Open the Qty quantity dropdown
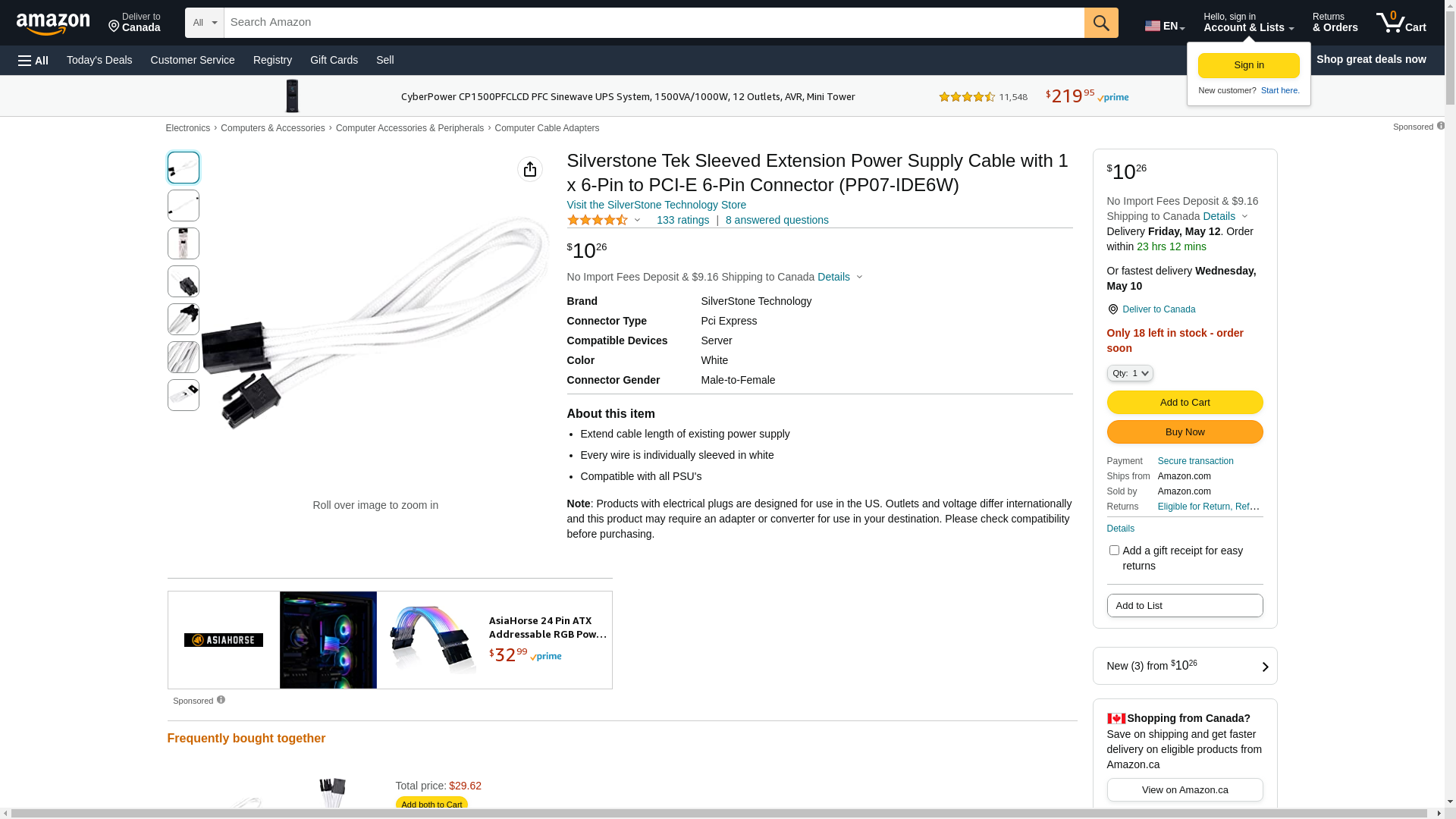Image resolution: width=1456 pixels, height=819 pixels. coord(1130,373)
